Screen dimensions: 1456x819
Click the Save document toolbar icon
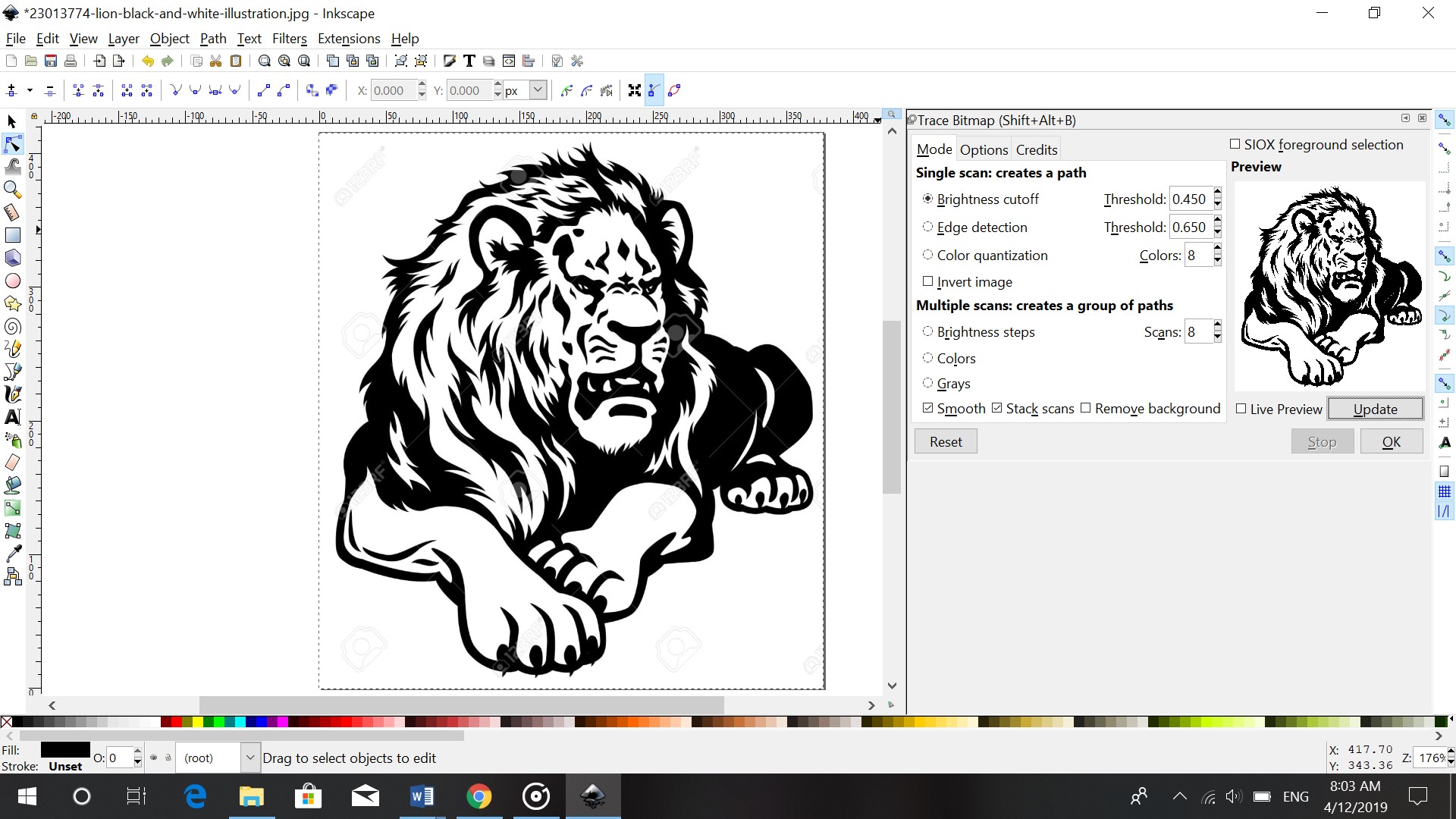[51, 61]
